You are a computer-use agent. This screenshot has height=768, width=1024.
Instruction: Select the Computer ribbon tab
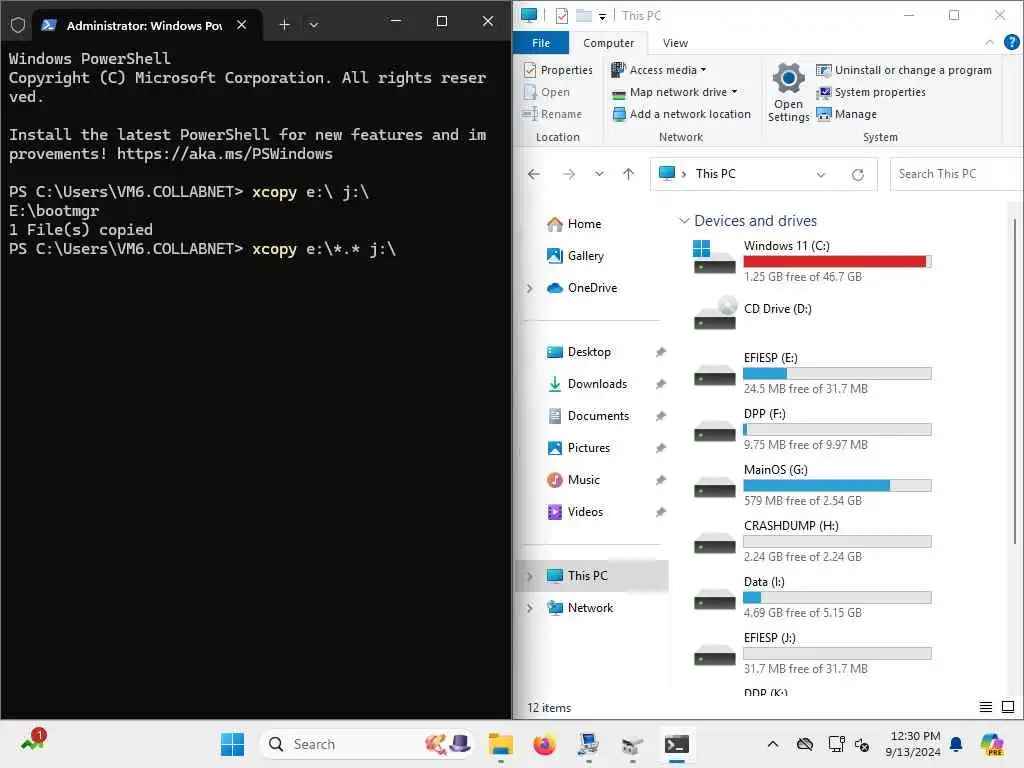click(x=608, y=43)
